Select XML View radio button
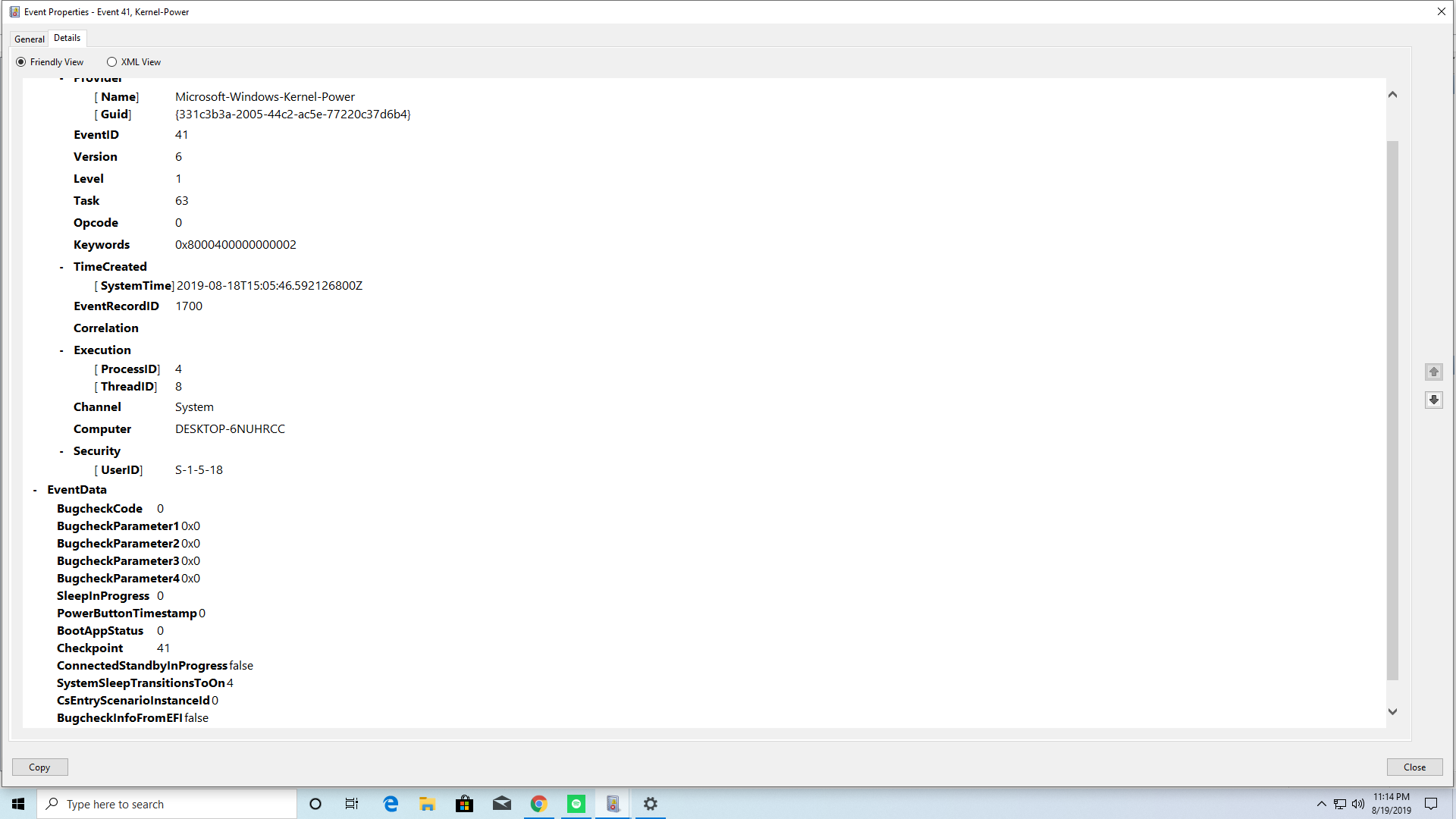1456x819 pixels. pyautogui.click(x=134, y=62)
